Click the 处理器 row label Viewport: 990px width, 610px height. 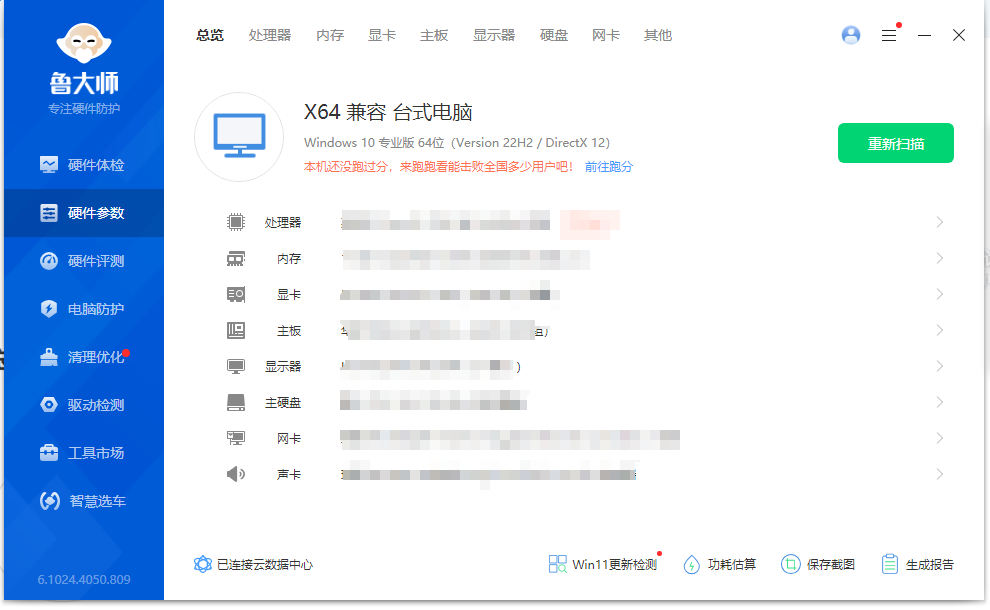[283, 222]
